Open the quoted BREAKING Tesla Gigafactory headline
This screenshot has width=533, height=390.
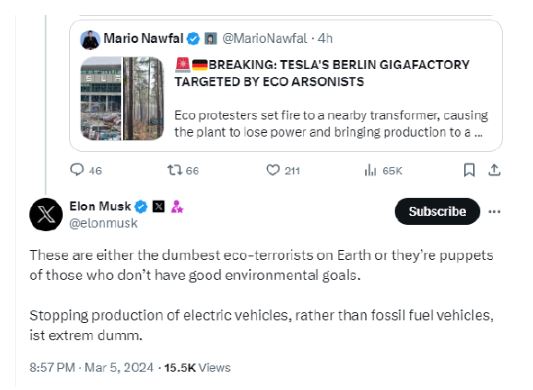(x=322, y=73)
